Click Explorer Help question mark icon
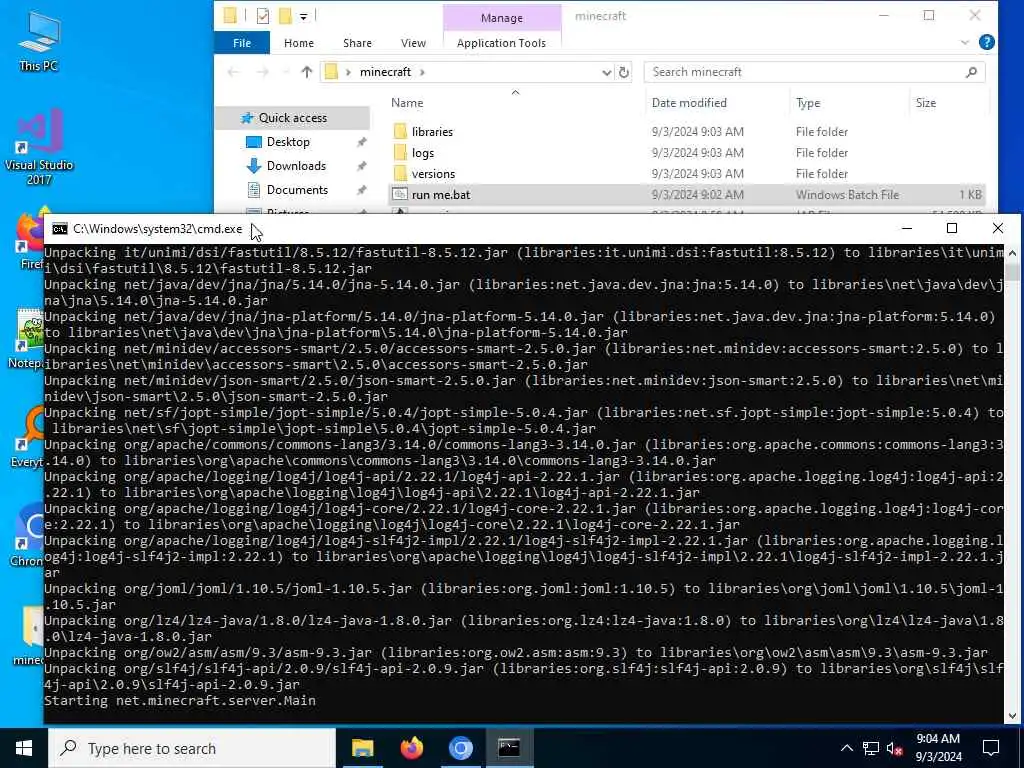Viewport: 1024px width, 768px height. (987, 42)
